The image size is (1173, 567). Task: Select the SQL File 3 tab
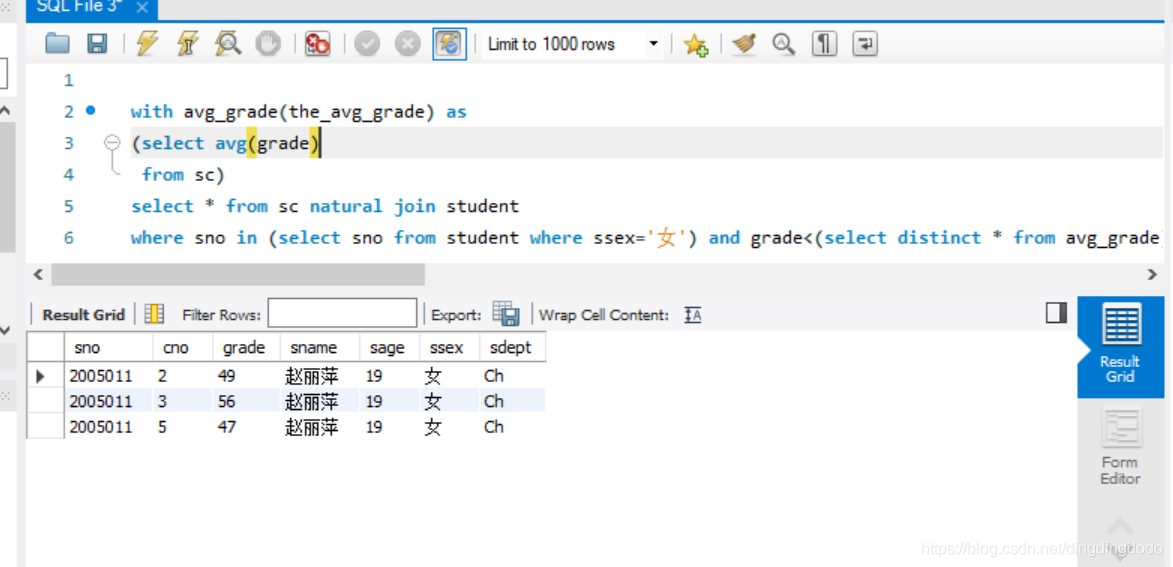[91, 8]
